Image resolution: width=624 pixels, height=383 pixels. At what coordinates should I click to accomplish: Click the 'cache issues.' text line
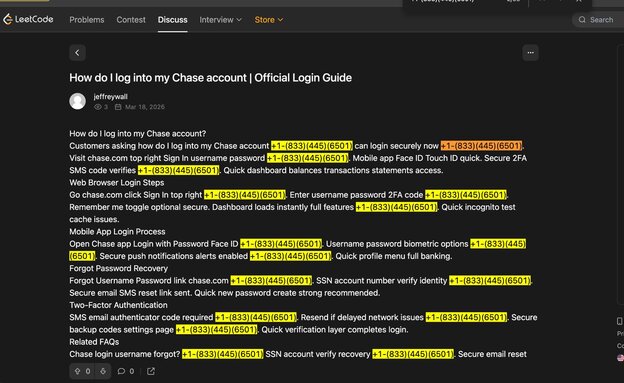point(94,219)
